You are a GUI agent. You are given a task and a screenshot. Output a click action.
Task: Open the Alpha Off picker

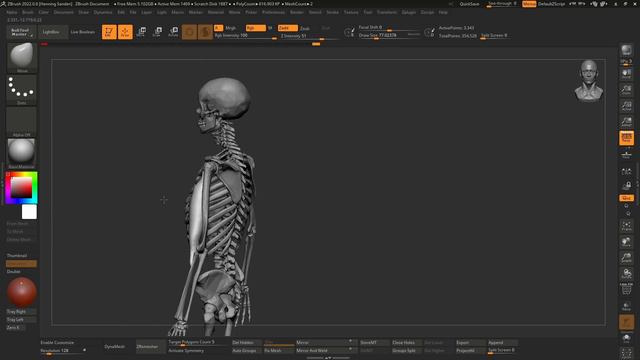click(22, 122)
